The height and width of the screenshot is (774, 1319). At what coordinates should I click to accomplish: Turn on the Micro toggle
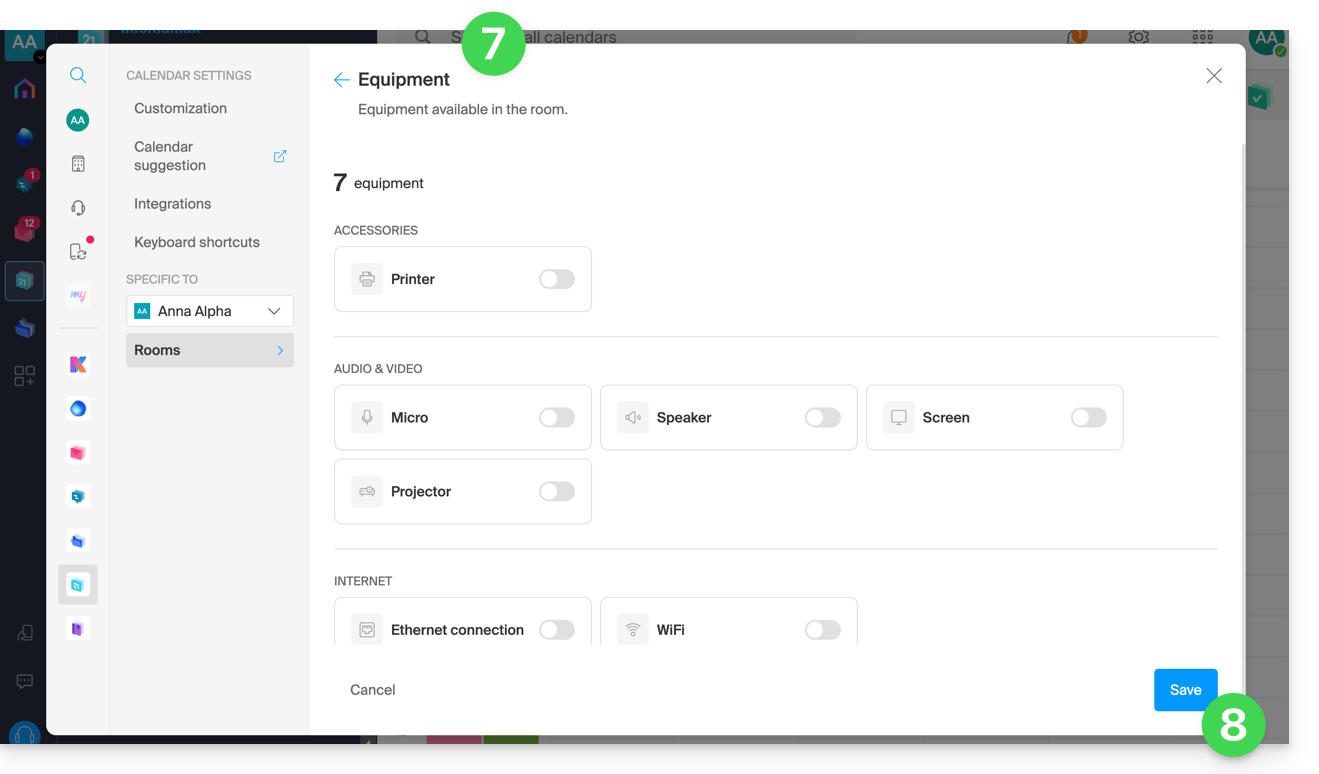[556, 418]
